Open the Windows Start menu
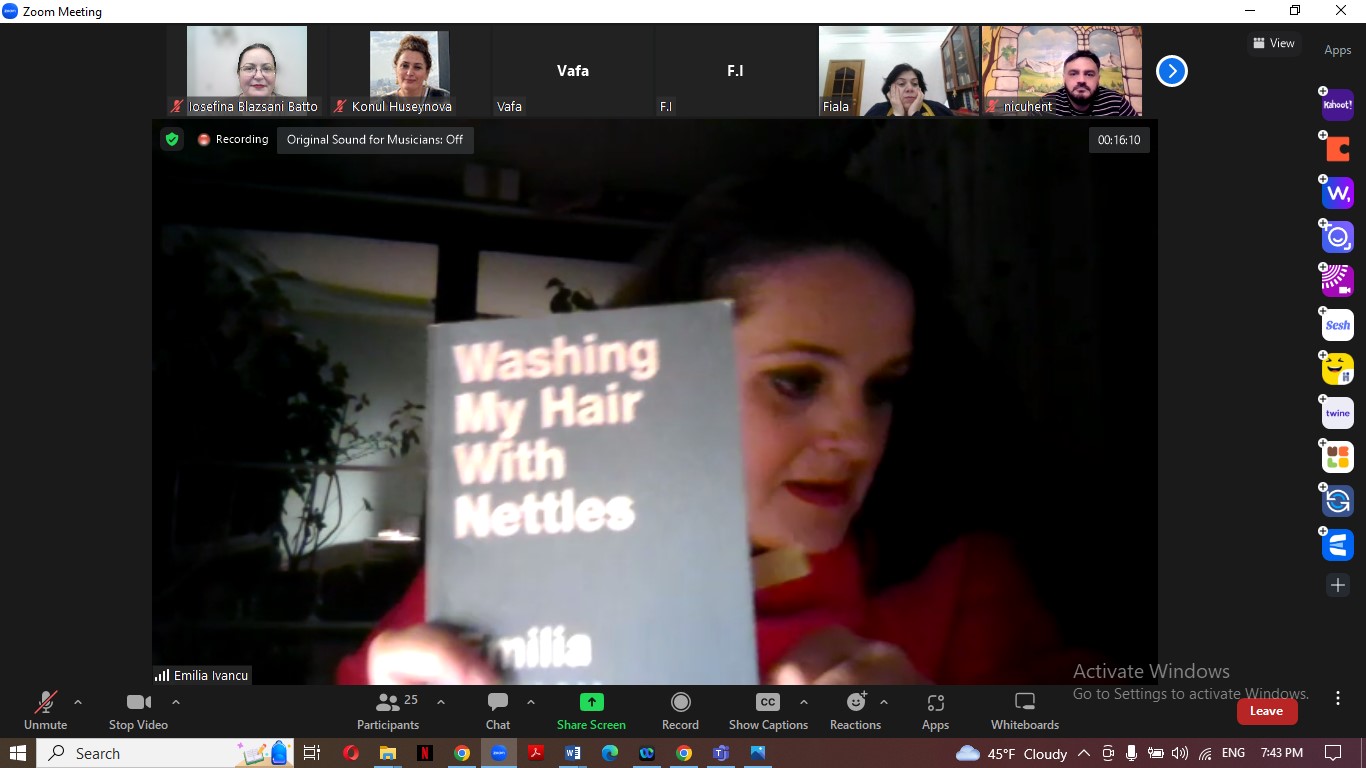This screenshot has width=1366, height=768. tap(18, 753)
